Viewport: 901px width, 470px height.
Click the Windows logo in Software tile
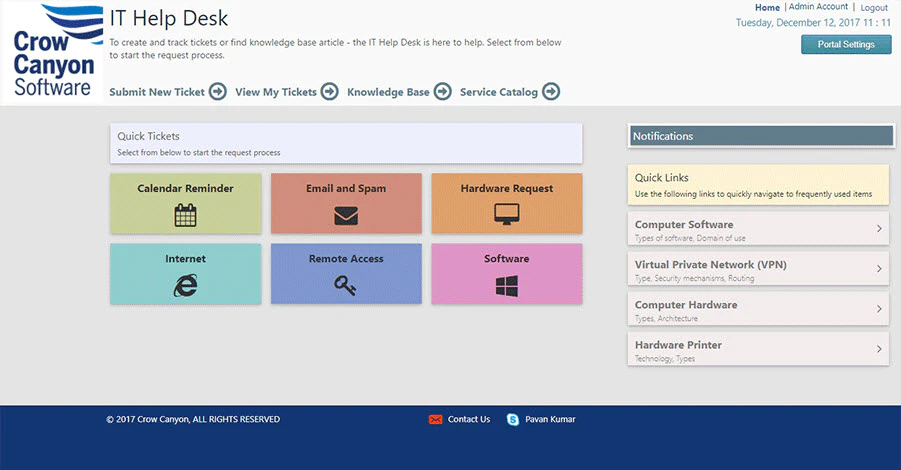(507, 286)
